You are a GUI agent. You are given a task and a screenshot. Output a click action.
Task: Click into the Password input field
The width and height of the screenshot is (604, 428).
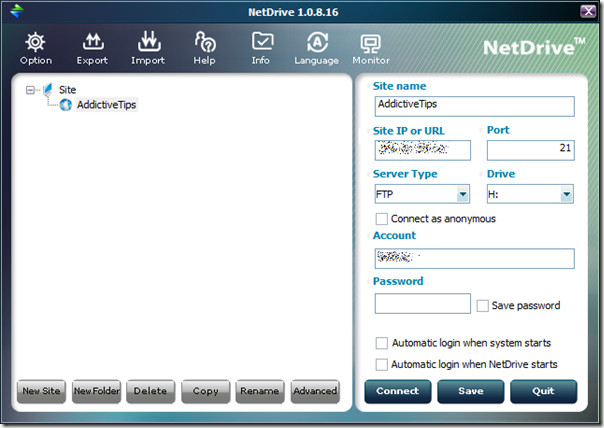423,304
